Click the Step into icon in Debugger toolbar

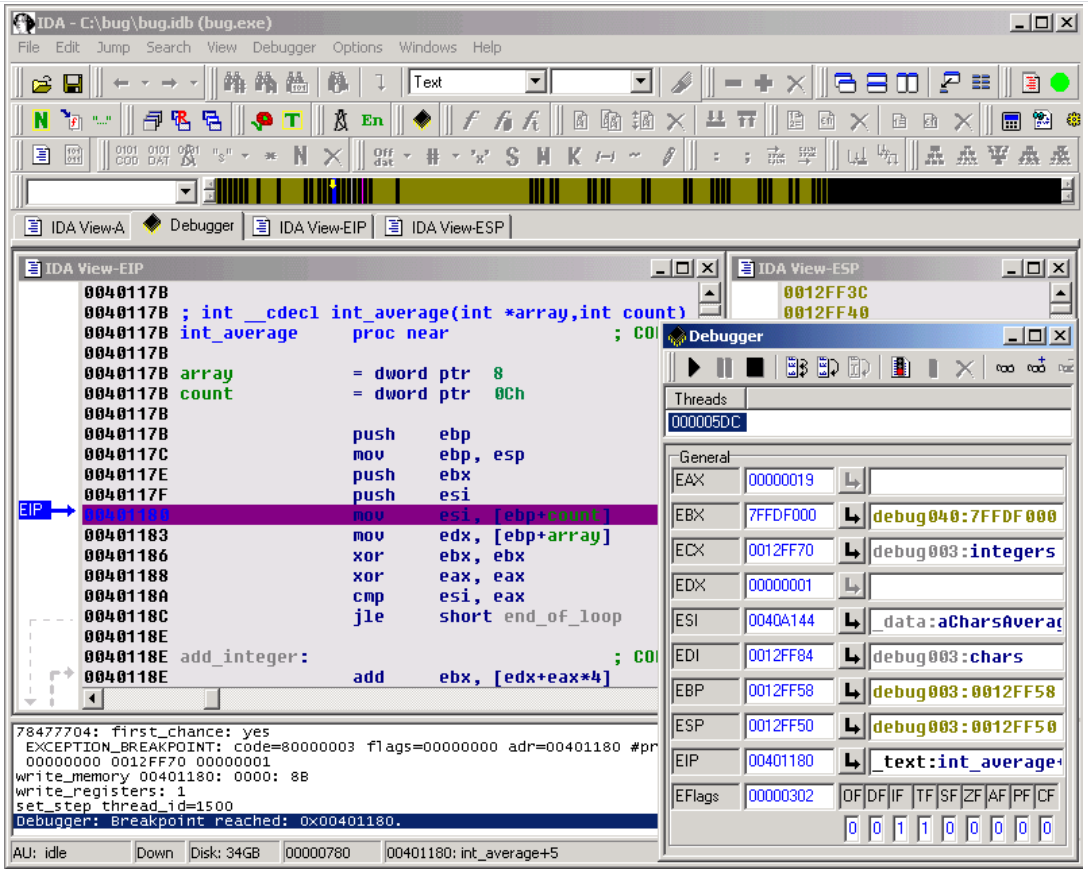coord(796,368)
